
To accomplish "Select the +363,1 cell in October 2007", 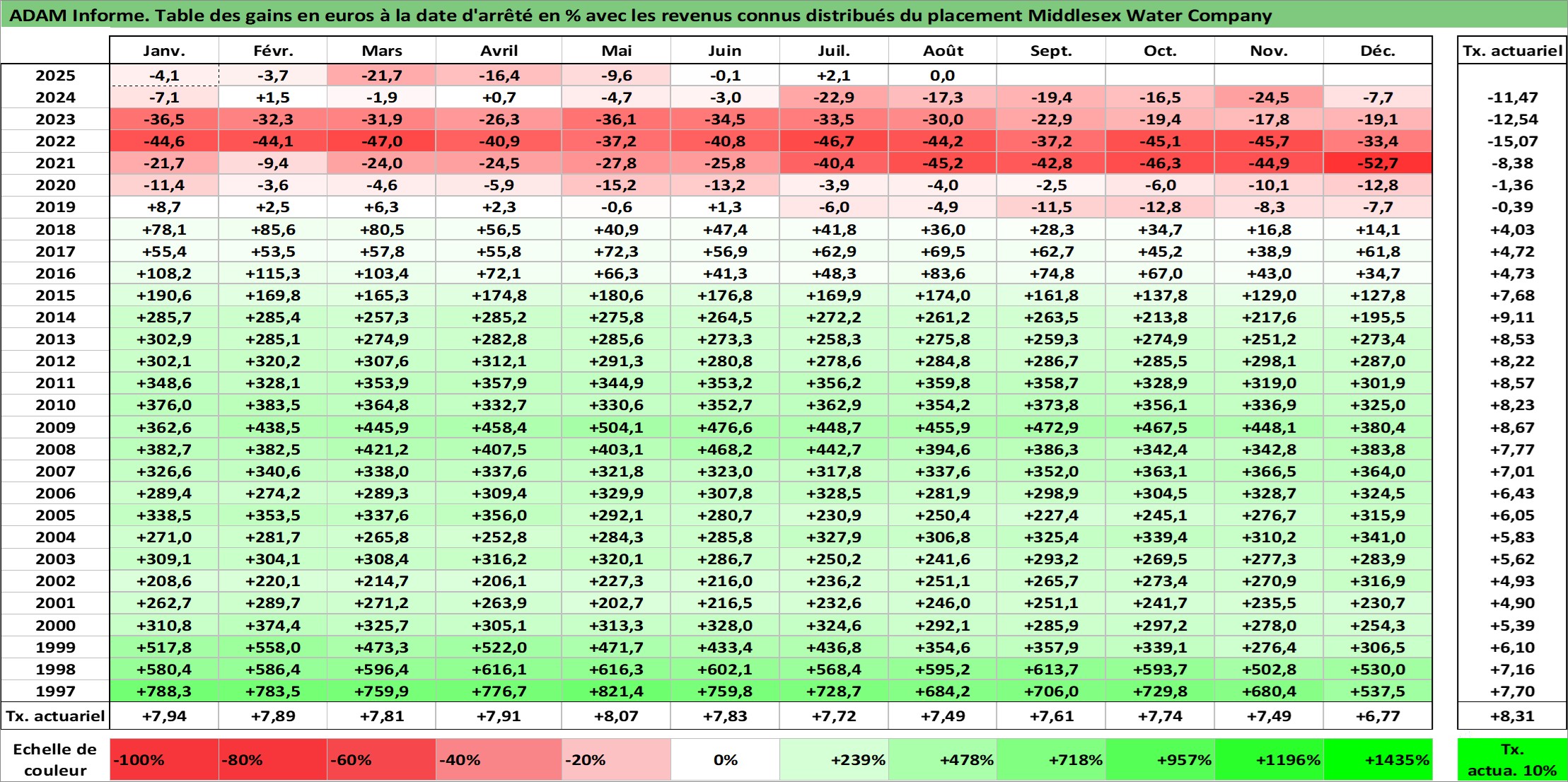I will (1160, 472).
